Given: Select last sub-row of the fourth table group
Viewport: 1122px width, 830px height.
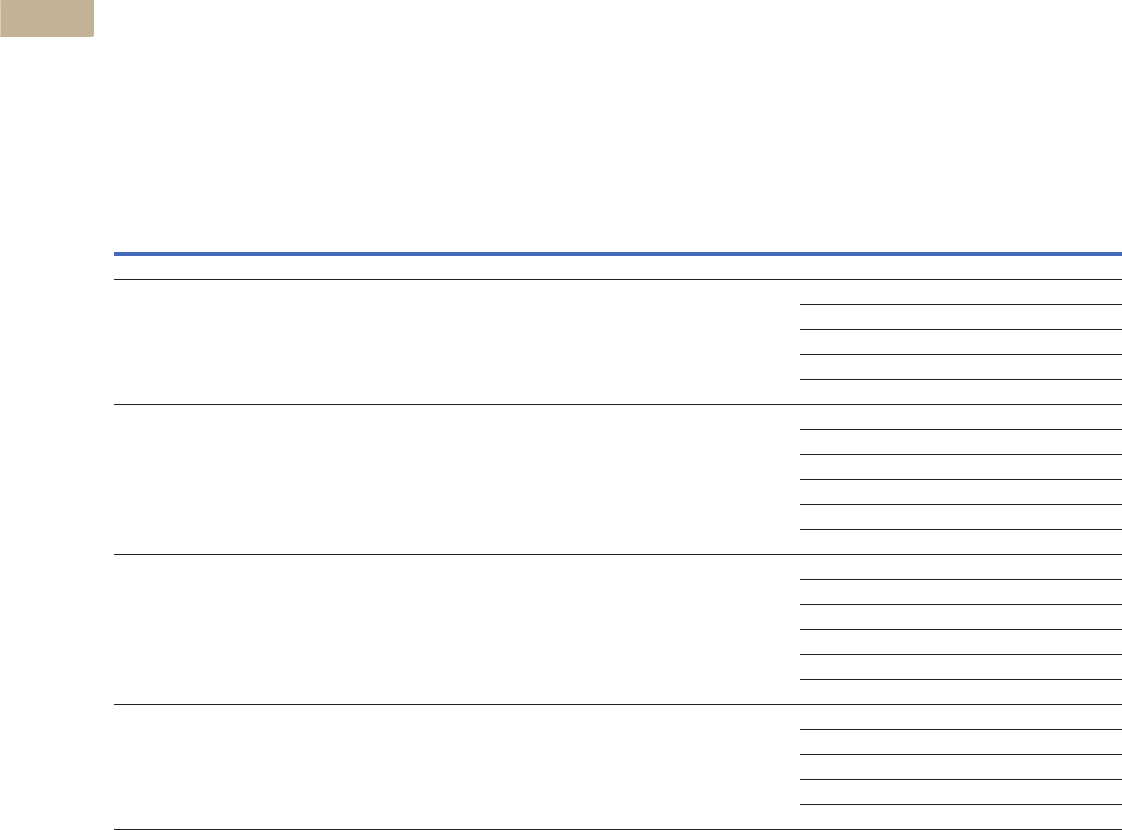Looking at the screenshot, I should pos(960,817).
